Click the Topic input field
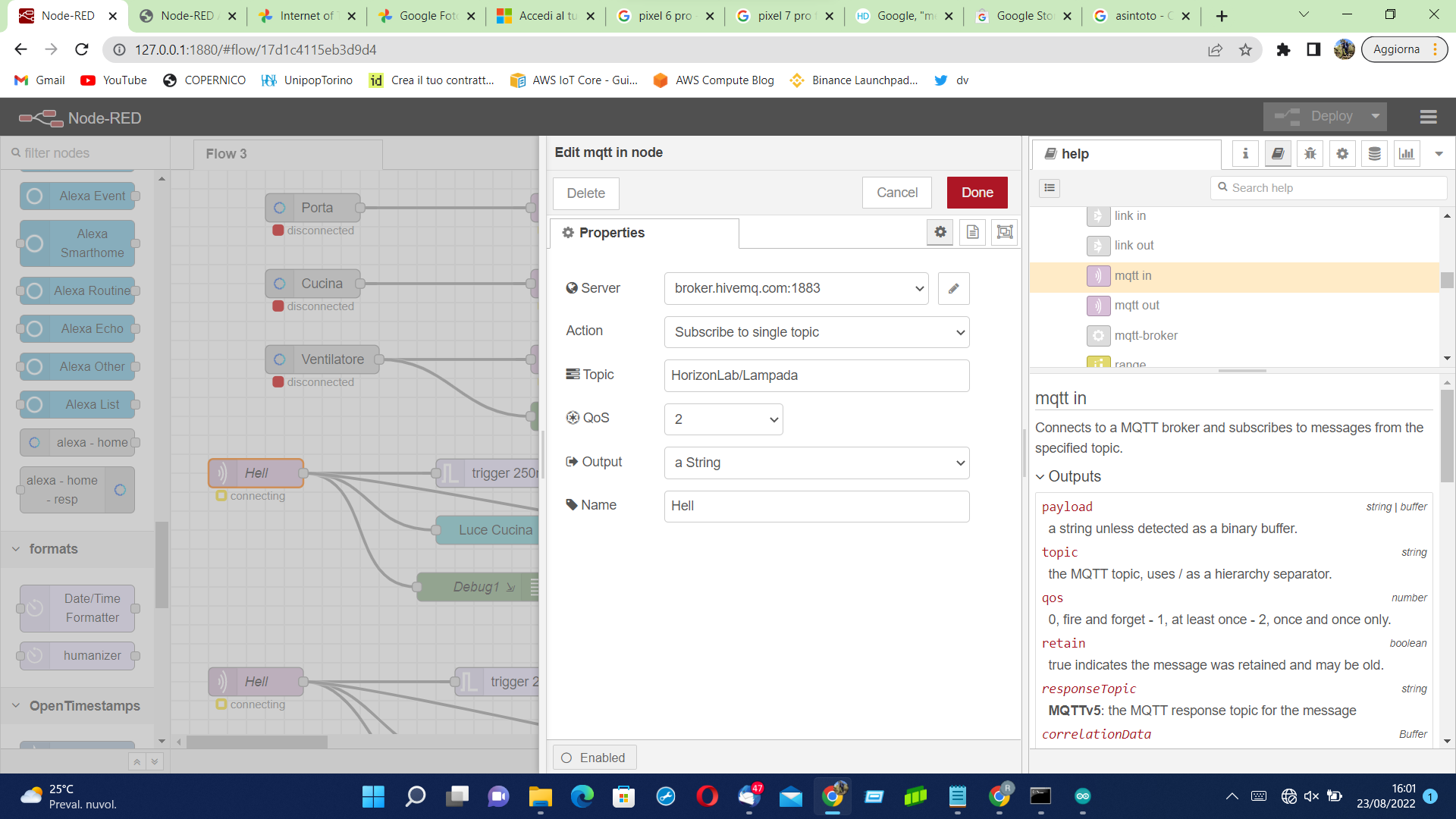The width and height of the screenshot is (1456, 819). coord(816,375)
